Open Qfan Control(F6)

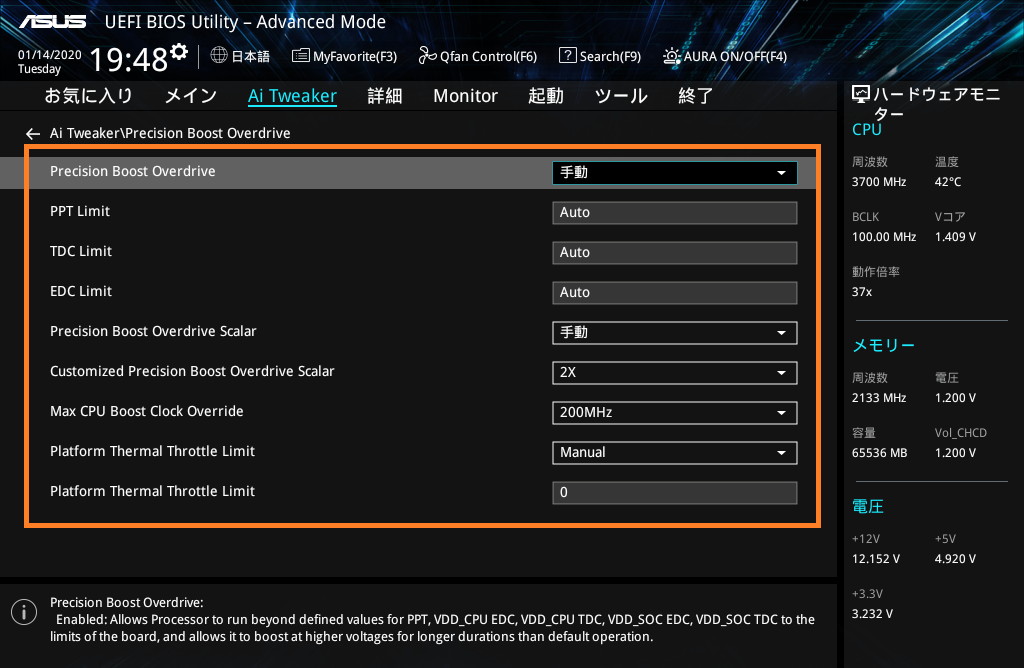point(477,56)
